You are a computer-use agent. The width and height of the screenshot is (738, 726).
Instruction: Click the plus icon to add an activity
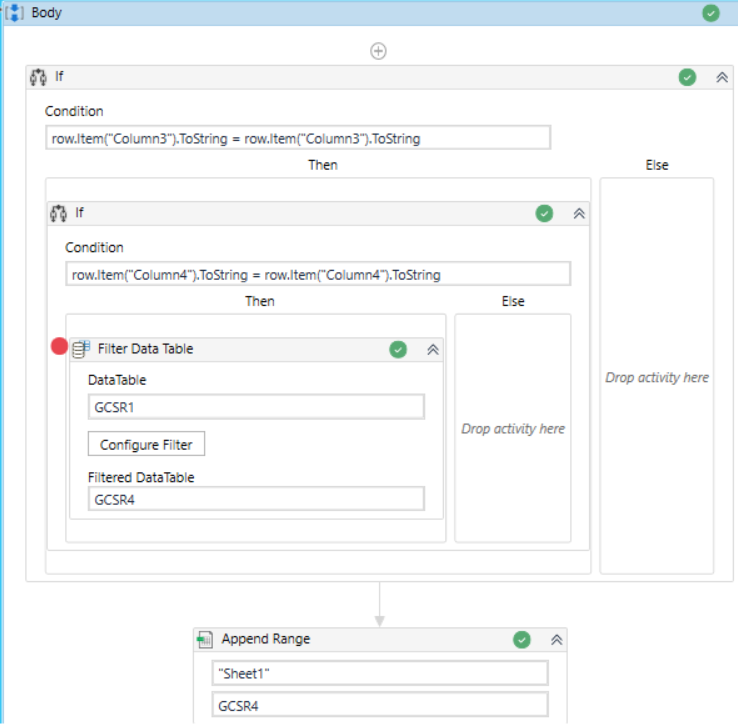click(x=378, y=51)
